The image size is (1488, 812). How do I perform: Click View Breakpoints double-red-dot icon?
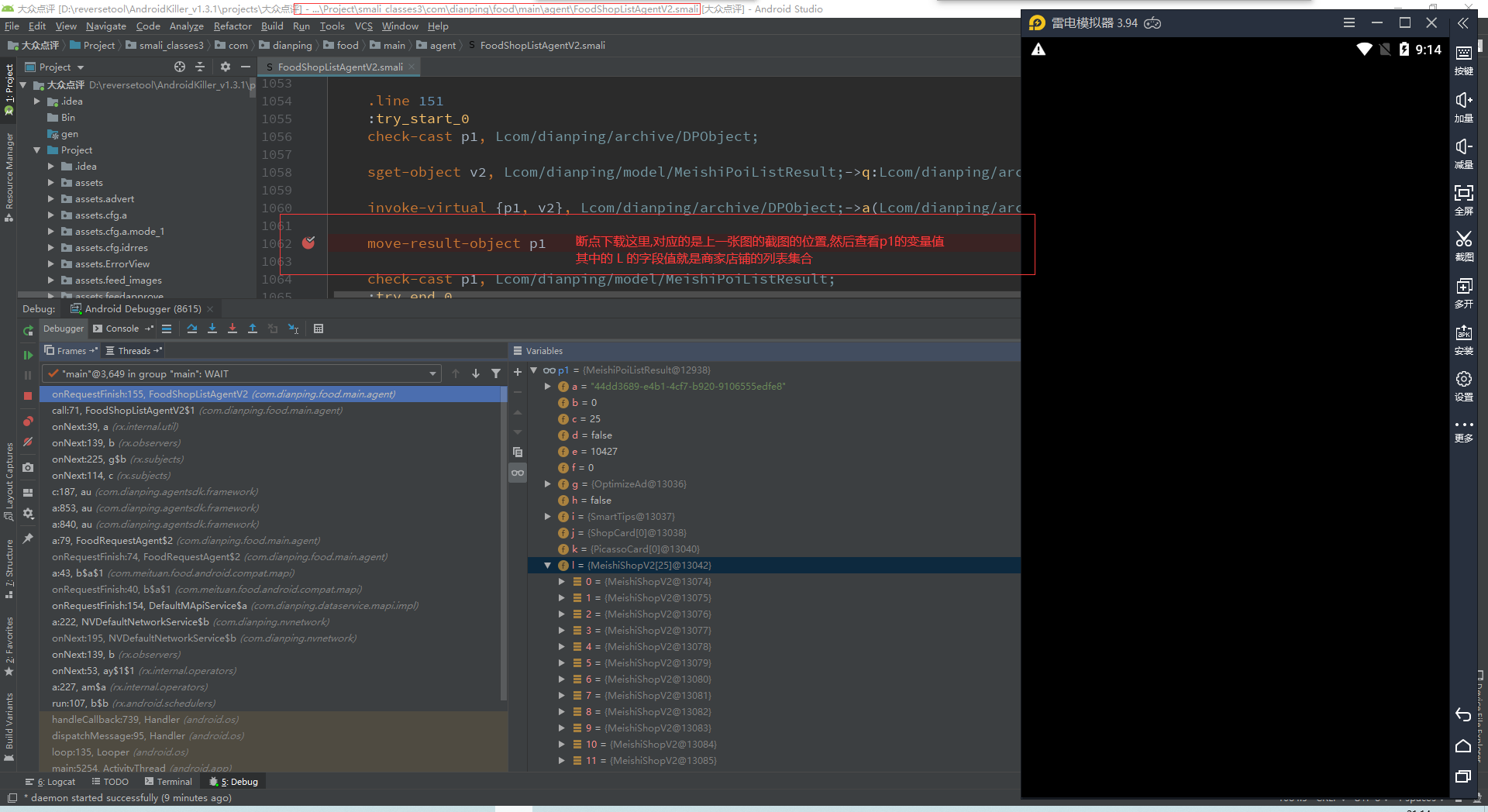tap(28, 421)
